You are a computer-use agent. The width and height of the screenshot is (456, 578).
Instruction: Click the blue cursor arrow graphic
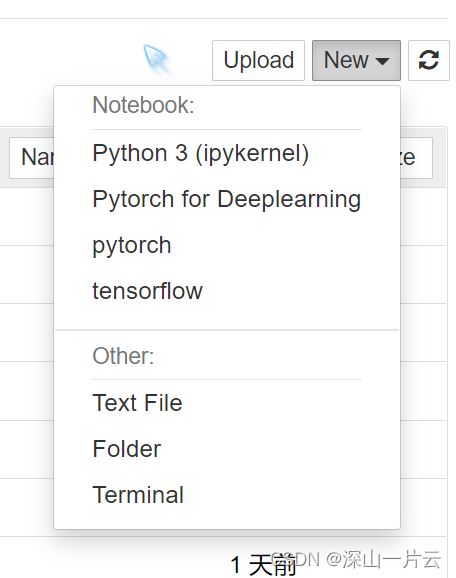[157, 59]
